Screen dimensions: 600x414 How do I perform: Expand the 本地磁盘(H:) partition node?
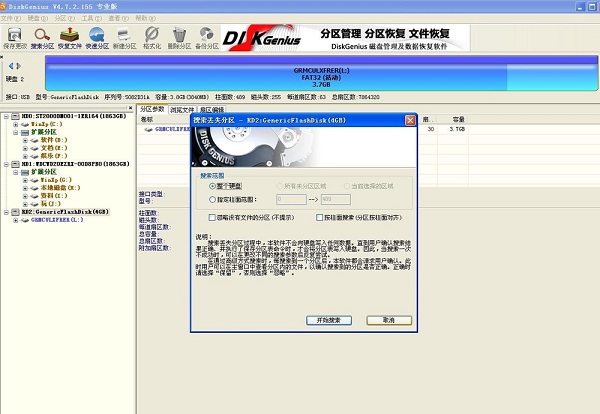tap(25, 188)
